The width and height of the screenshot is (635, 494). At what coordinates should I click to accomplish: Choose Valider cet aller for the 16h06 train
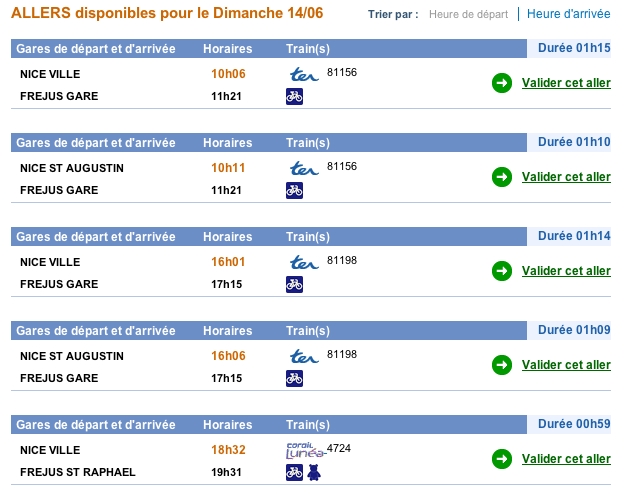566,365
